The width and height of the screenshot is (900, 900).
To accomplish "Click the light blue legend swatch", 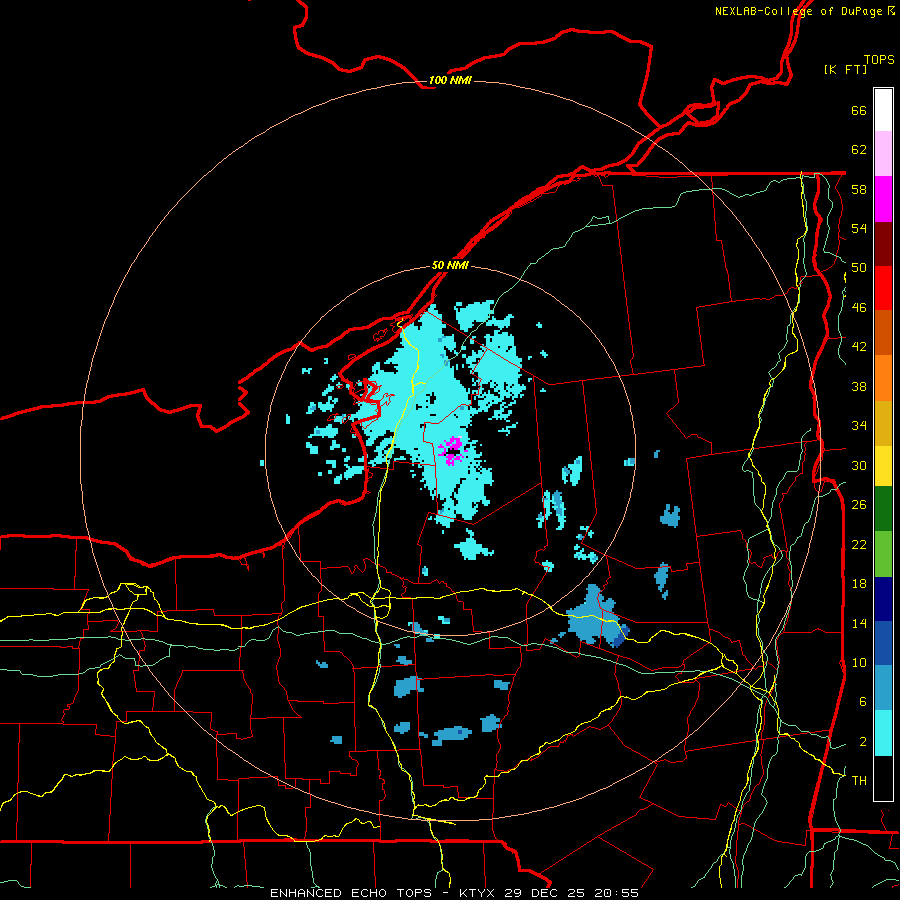I will (883, 687).
